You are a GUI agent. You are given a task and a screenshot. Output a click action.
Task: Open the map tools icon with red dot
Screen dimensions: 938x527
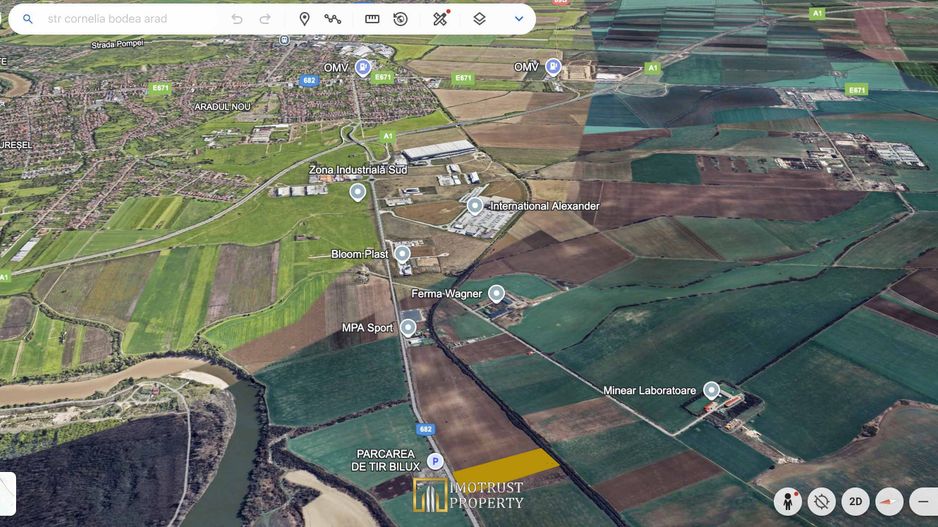[440, 19]
